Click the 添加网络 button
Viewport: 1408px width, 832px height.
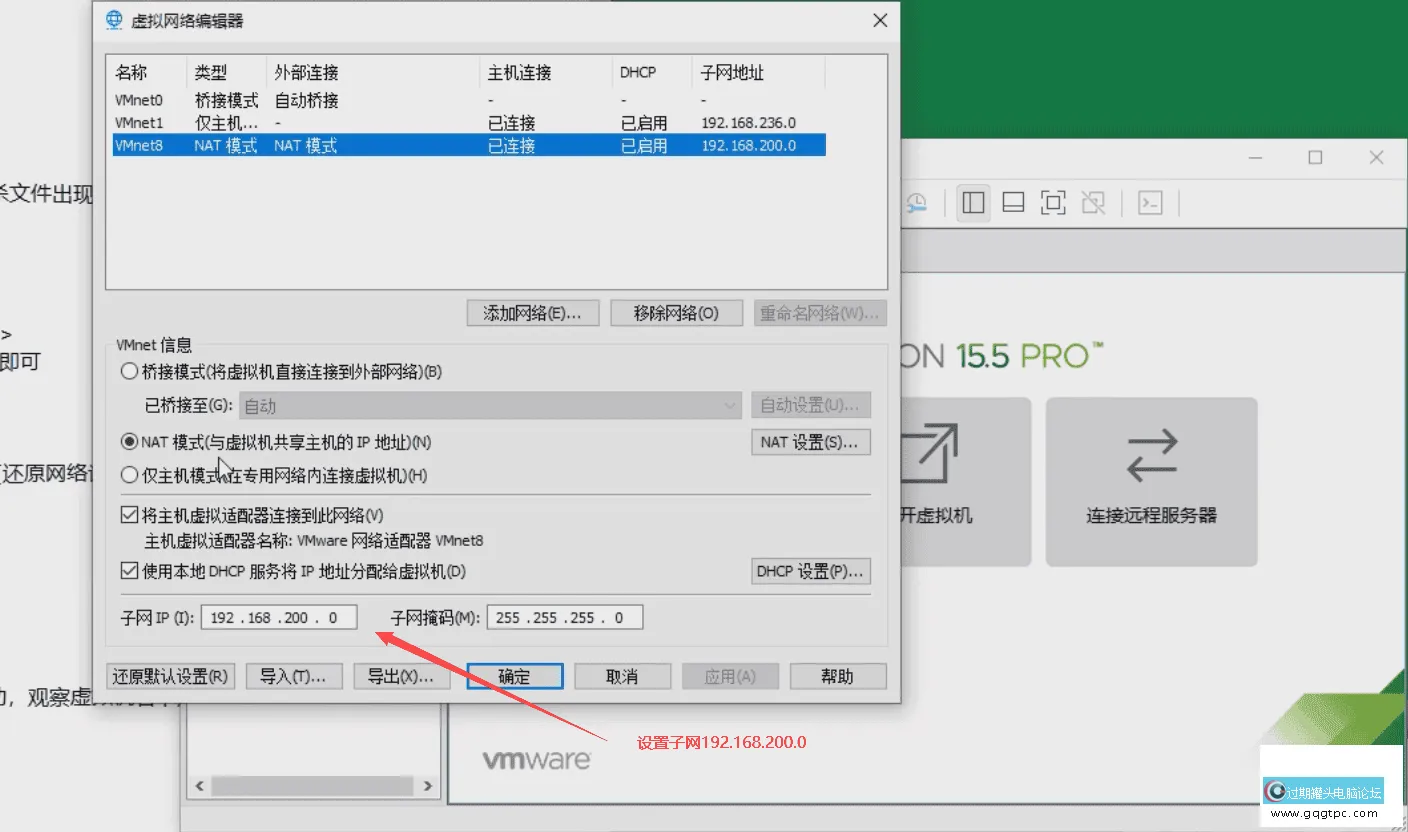point(532,312)
